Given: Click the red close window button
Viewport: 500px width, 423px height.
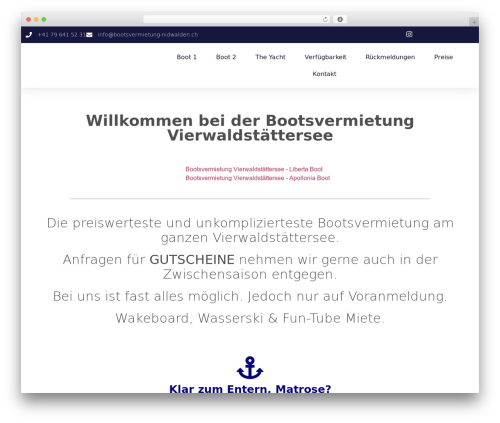Looking at the screenshot, I should (29, 20).
